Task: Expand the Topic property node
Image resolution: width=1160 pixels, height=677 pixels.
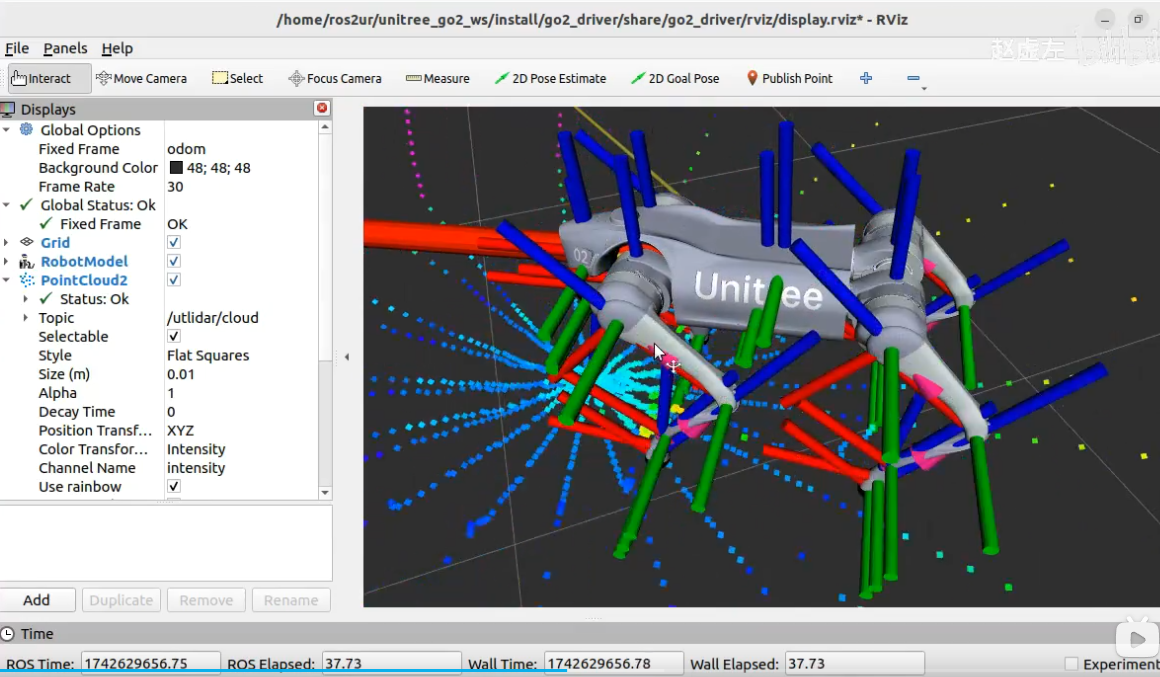Action: 26,317
